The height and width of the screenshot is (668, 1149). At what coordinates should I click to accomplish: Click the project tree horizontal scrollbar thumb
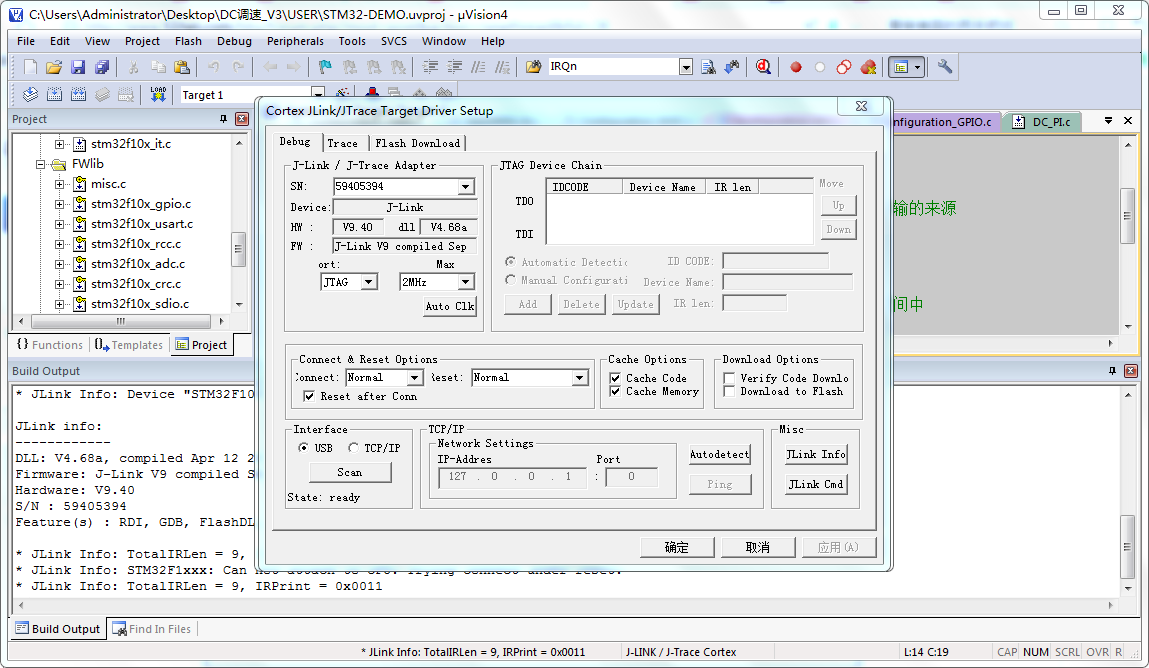coord(121,321)
